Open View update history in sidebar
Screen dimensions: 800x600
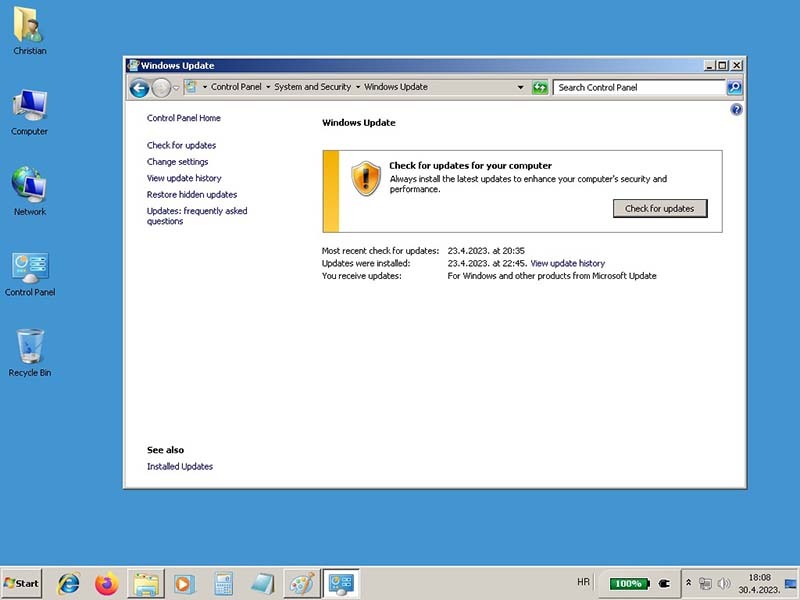click(184, 178)
